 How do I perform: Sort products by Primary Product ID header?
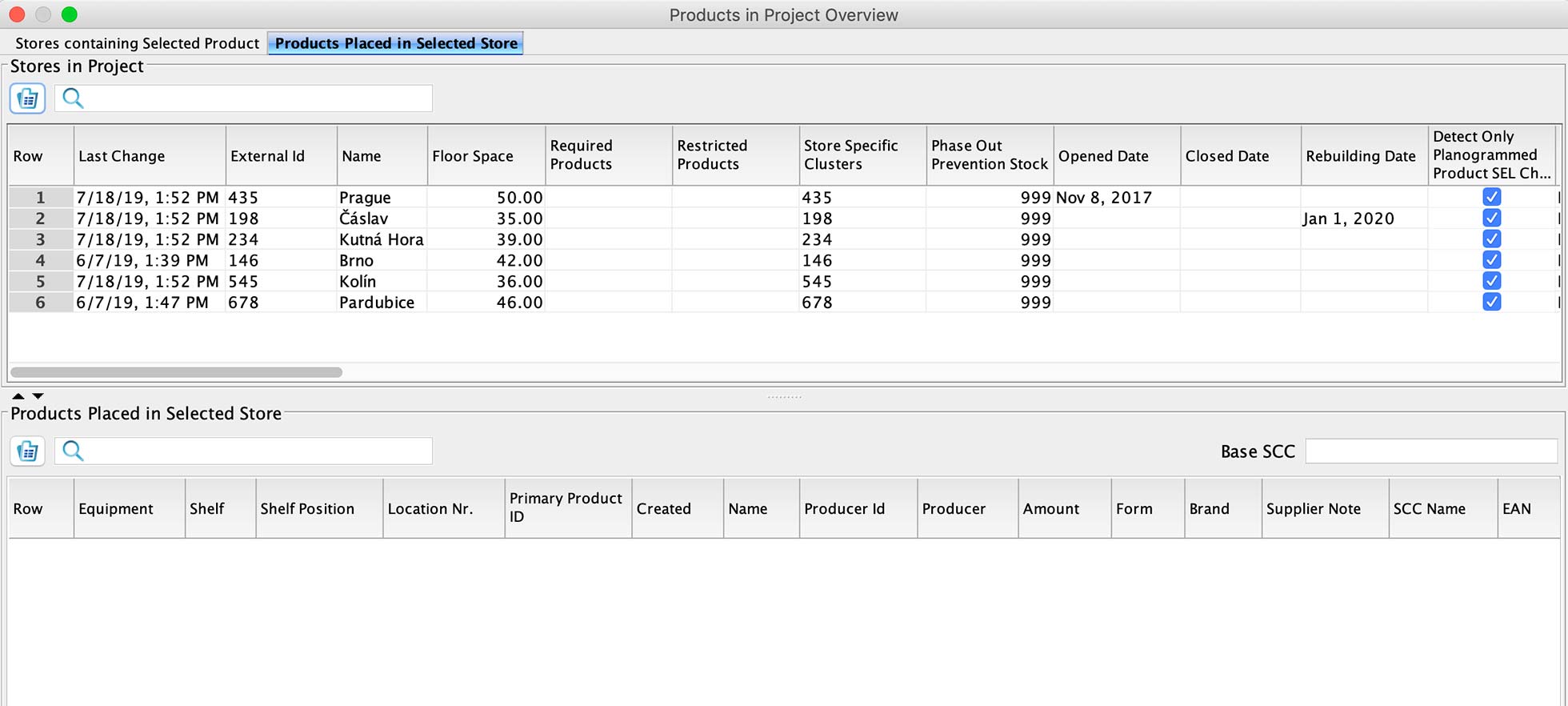(566, 507)
